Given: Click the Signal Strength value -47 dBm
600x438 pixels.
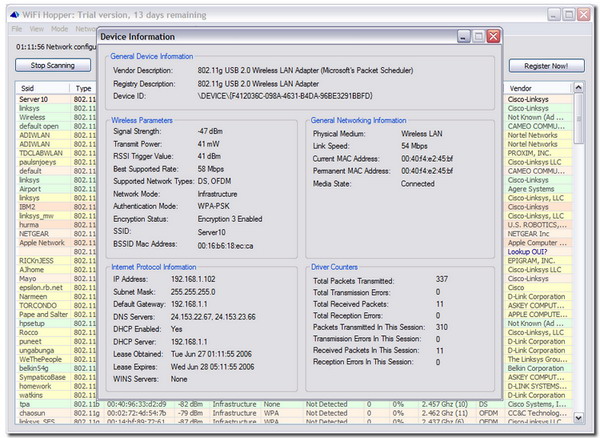Looking at the screenshot, I should pos(210,131).
